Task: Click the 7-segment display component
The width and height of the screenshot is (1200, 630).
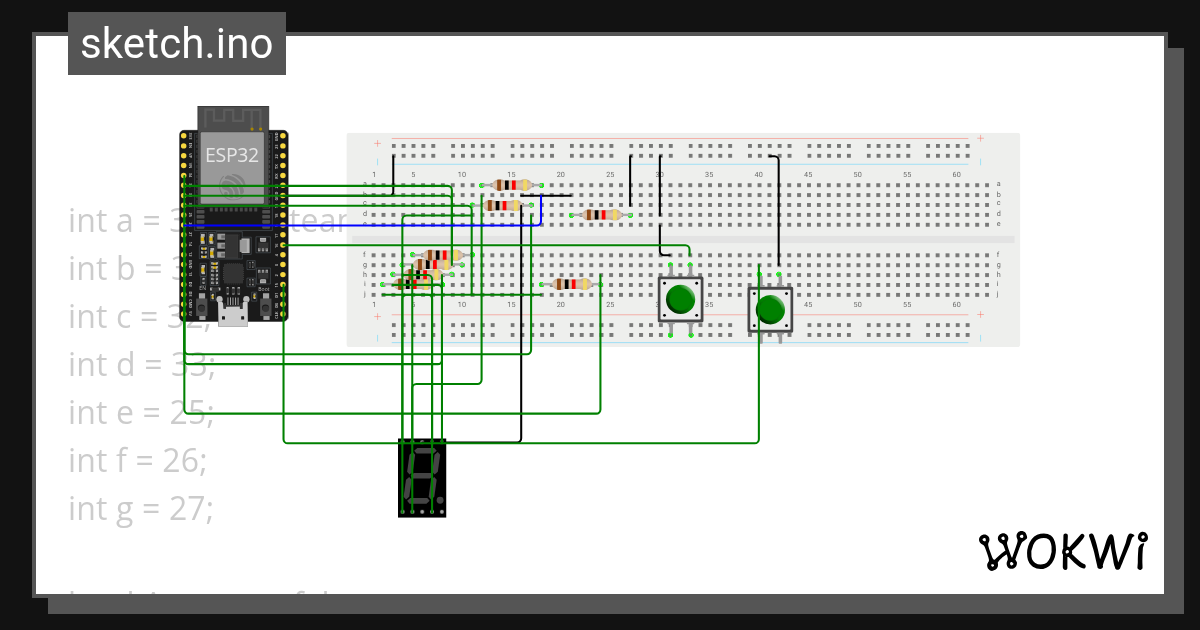Action: click(x=421, y=477)
